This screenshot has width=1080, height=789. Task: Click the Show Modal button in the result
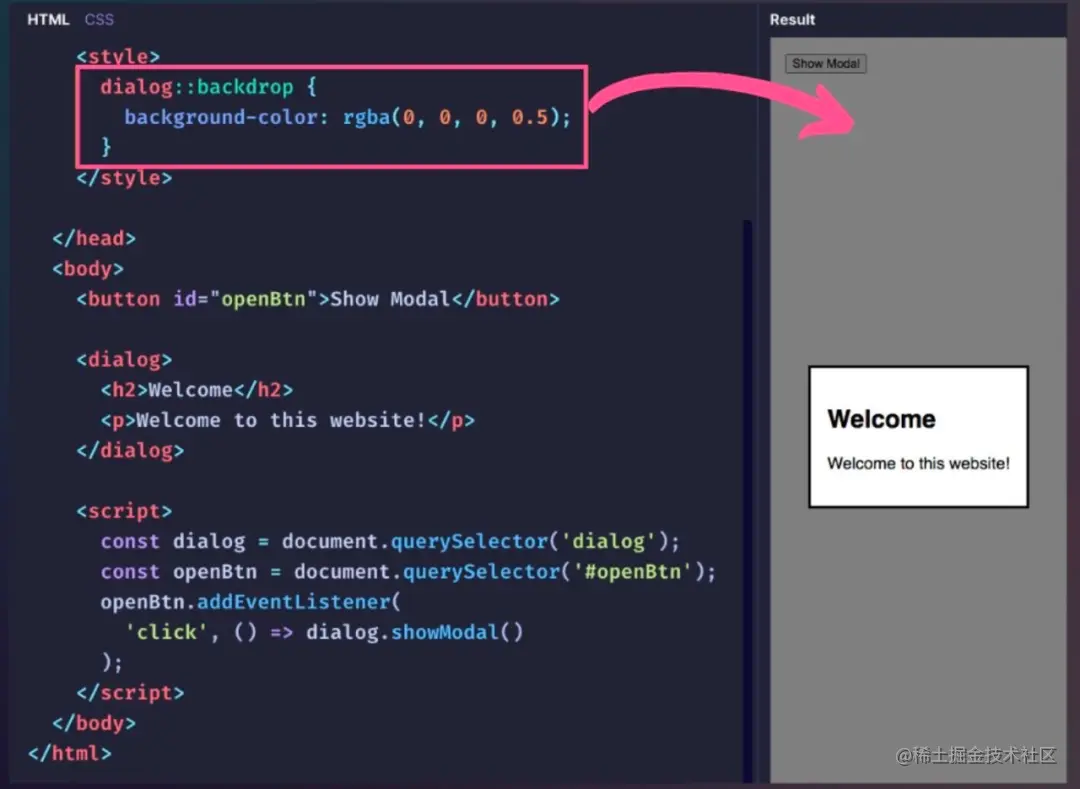(x=826, y=63)
